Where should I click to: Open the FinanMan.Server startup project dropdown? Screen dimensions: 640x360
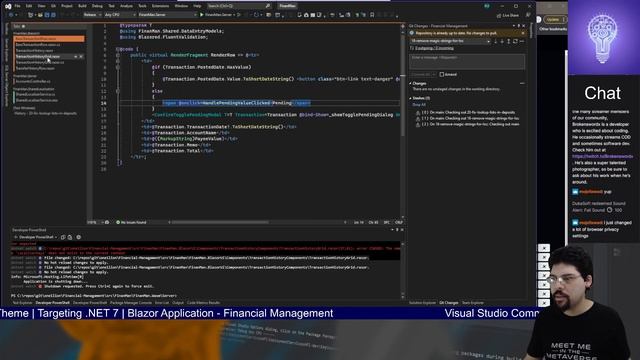(168, 15)
